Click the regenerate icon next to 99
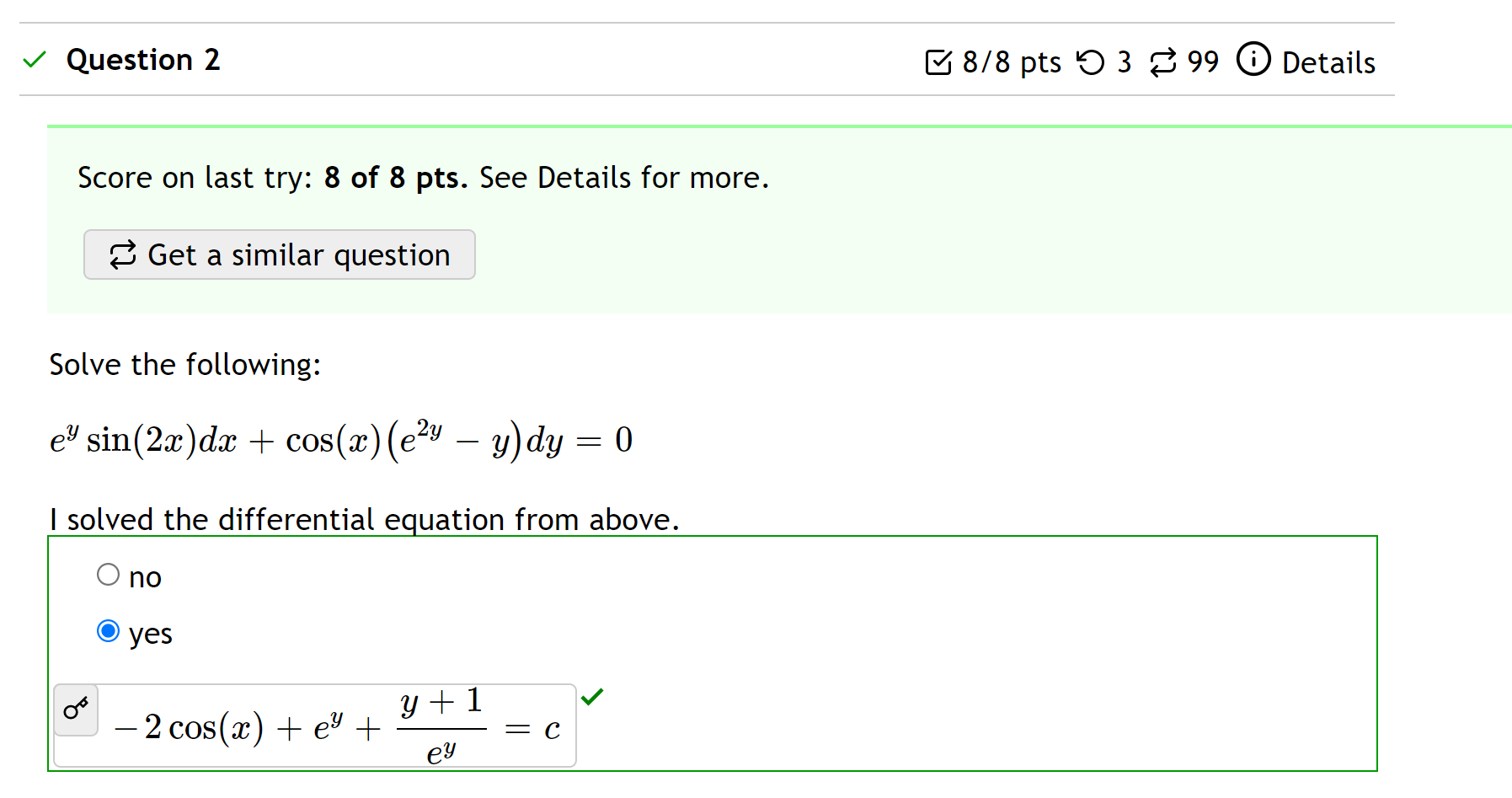The image size is (1512, 798). click(x=1162, y=61)
